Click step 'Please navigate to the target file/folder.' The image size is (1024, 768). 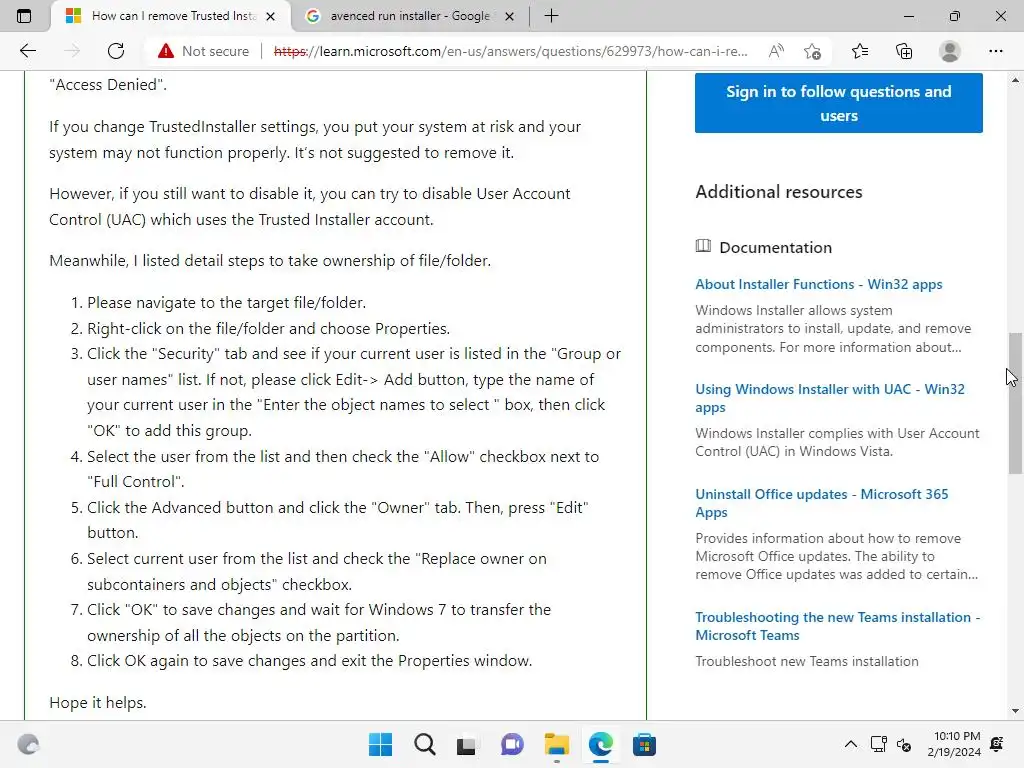pyautogui.click(x=227, y=302)
